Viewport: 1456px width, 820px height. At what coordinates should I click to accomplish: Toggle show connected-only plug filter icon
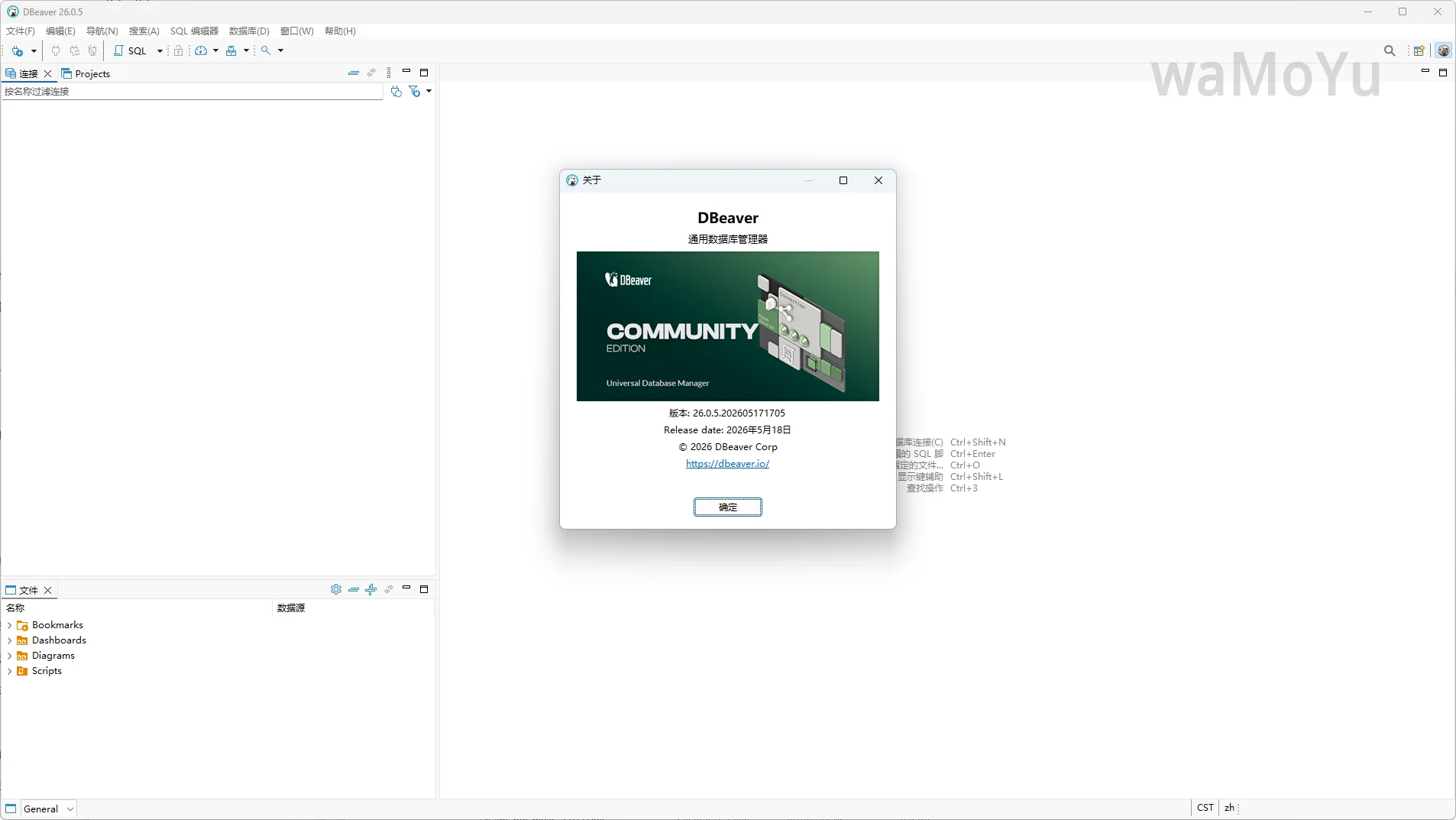(x=396, y=92)
